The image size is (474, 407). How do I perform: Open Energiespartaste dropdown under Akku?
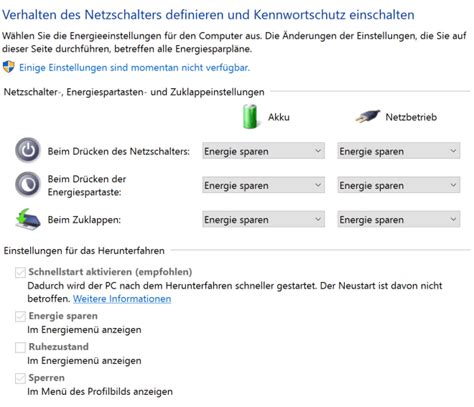263,185
